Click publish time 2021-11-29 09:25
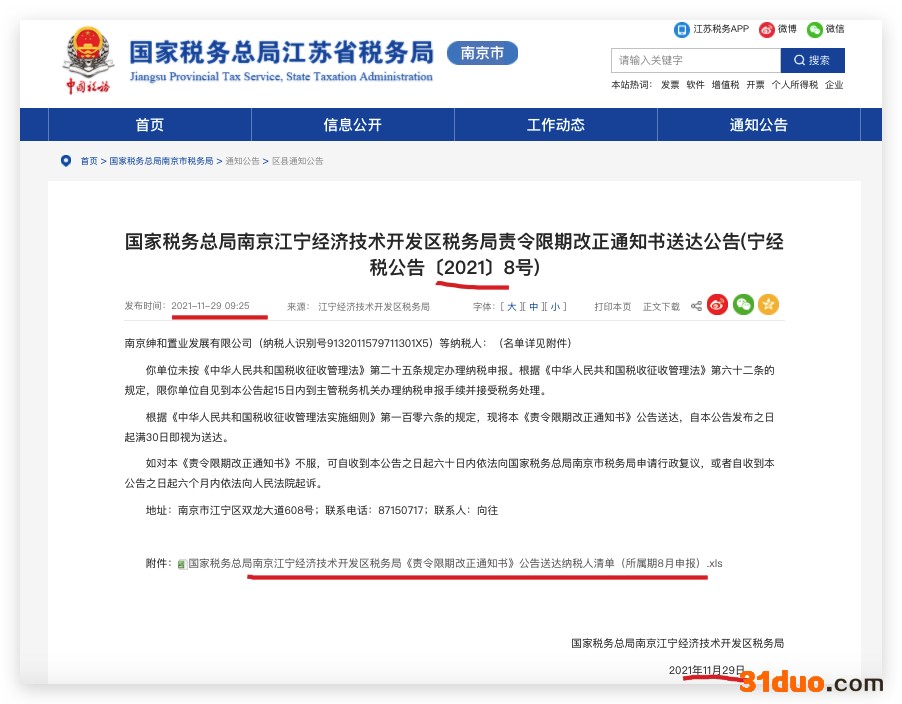This screenshot has width=902, height=704. (x=210, y=305)
